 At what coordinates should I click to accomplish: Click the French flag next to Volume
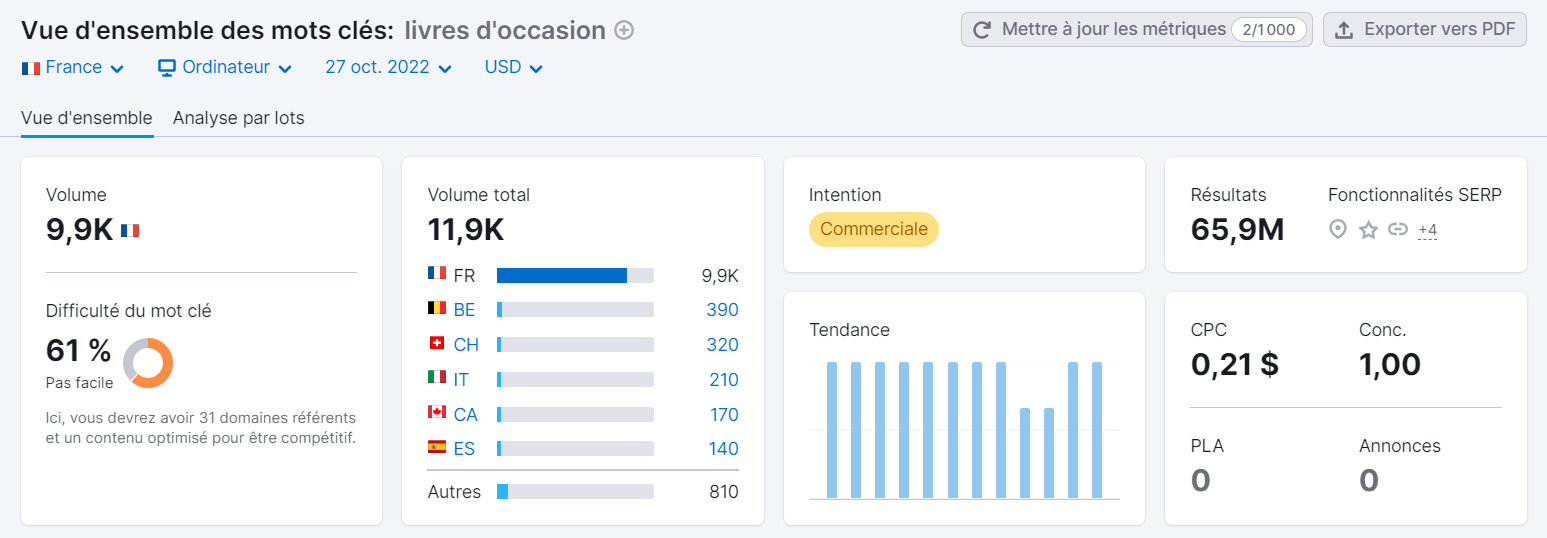tap(130, 230)
